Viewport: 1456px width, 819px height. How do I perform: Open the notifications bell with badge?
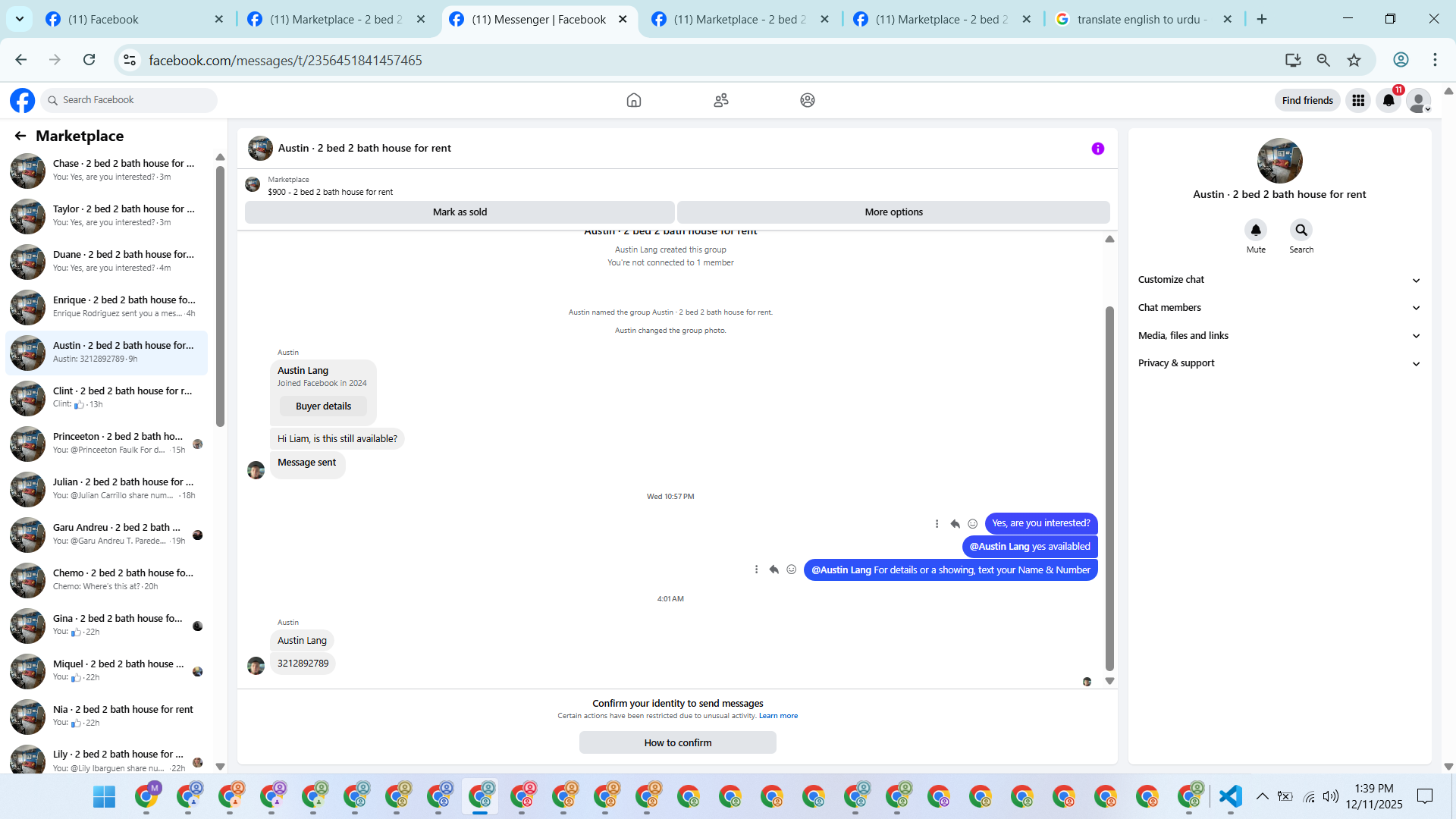(x=1389, y=100)
